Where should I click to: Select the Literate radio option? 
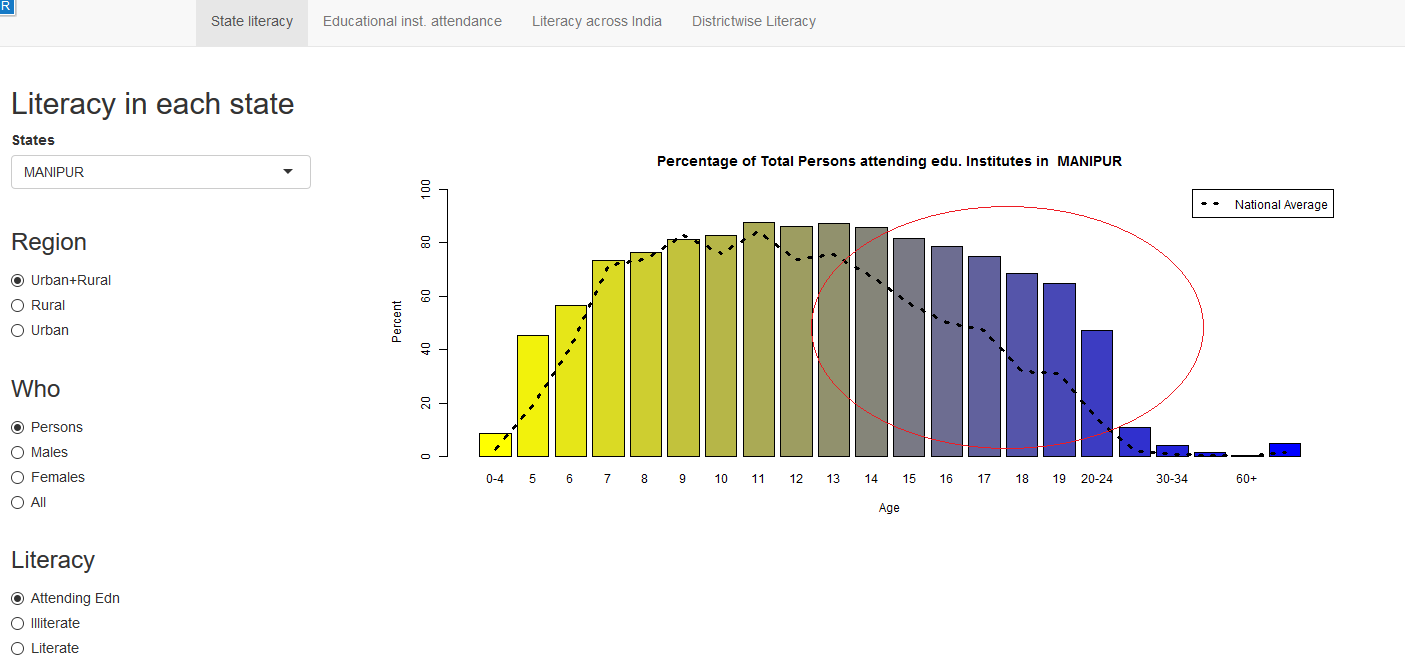coord(17,648)
